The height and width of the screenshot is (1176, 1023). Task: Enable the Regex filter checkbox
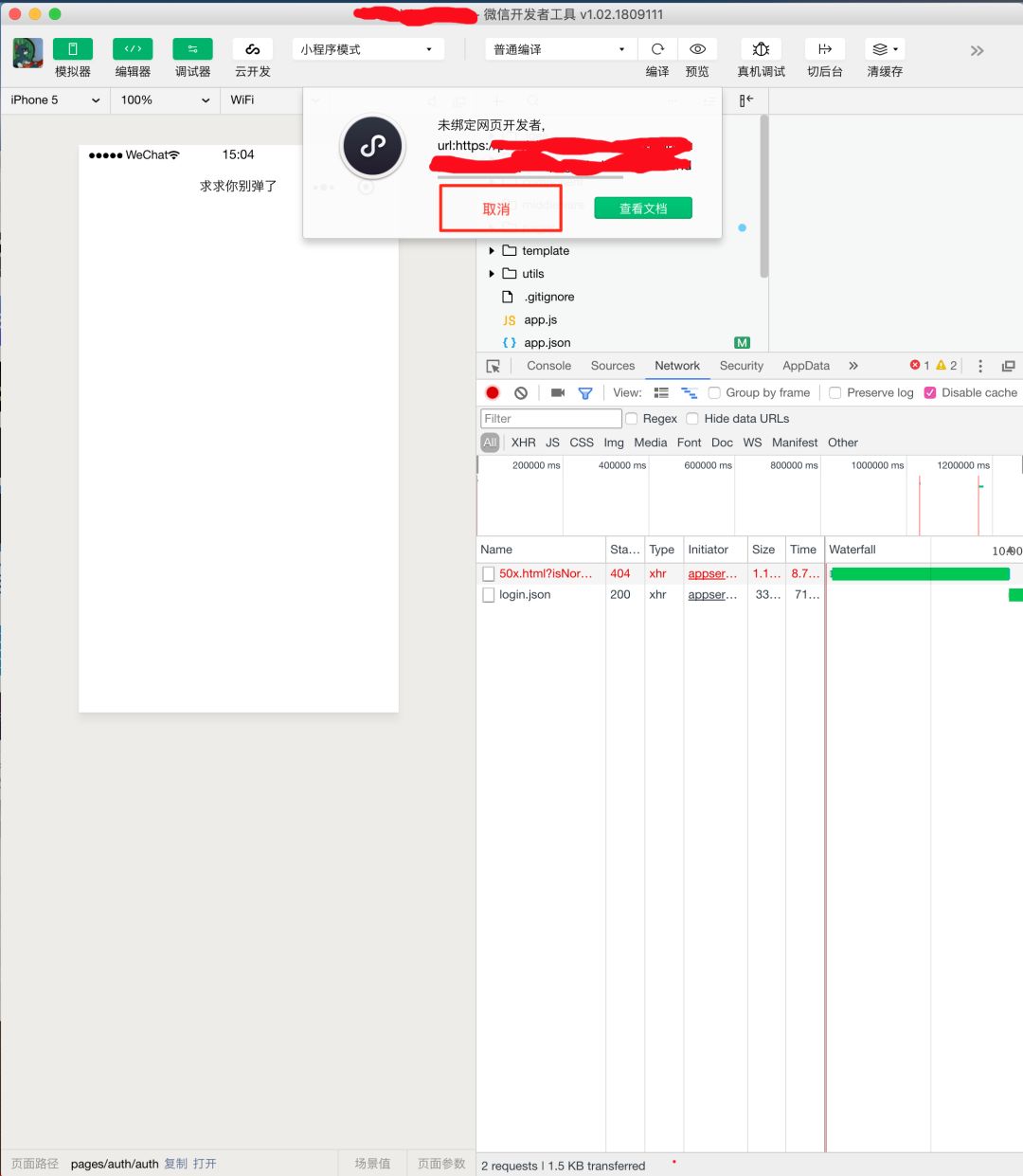tap(631, 418)
